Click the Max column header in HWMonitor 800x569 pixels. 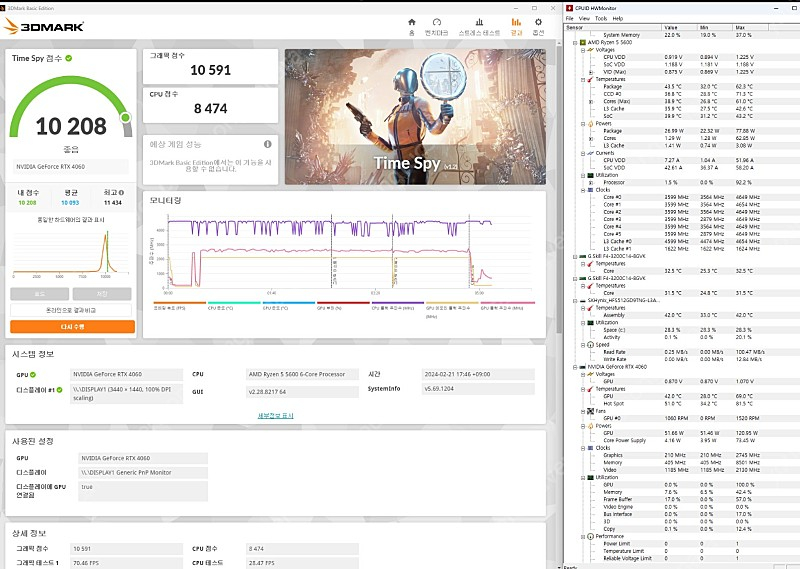pyautogui.click(x=751, y=27)
